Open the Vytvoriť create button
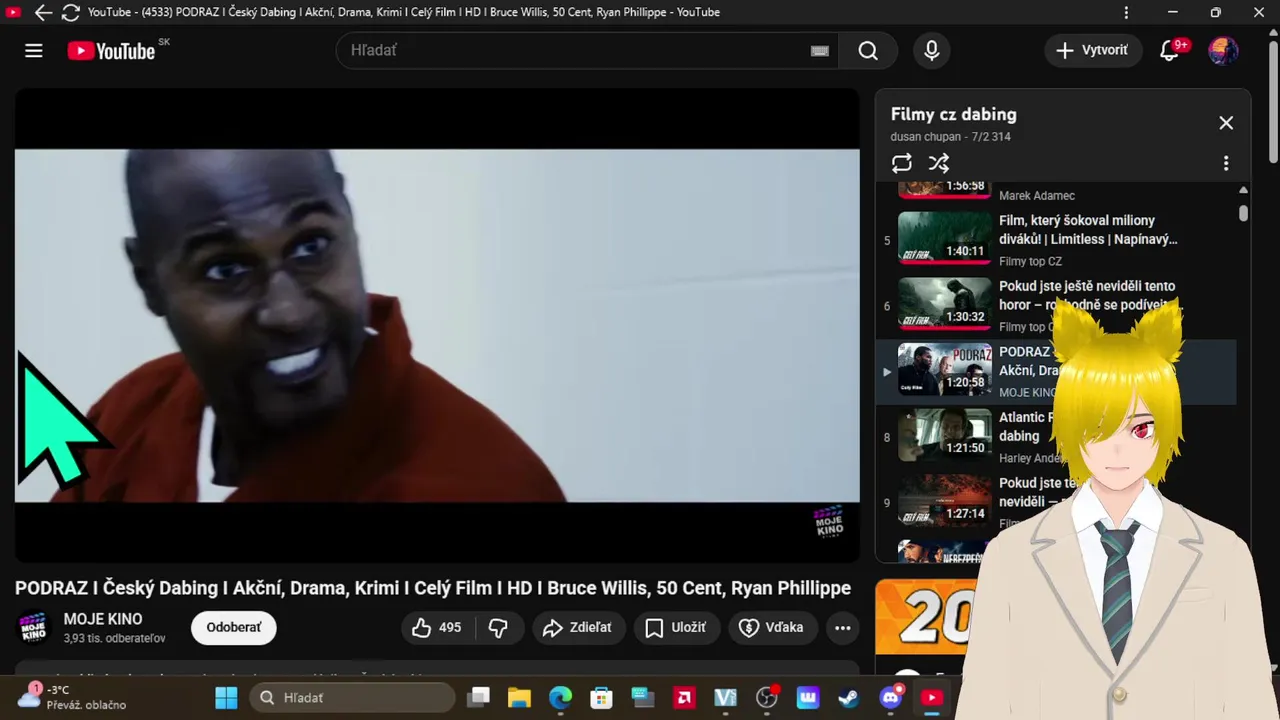 (1093, 51)
